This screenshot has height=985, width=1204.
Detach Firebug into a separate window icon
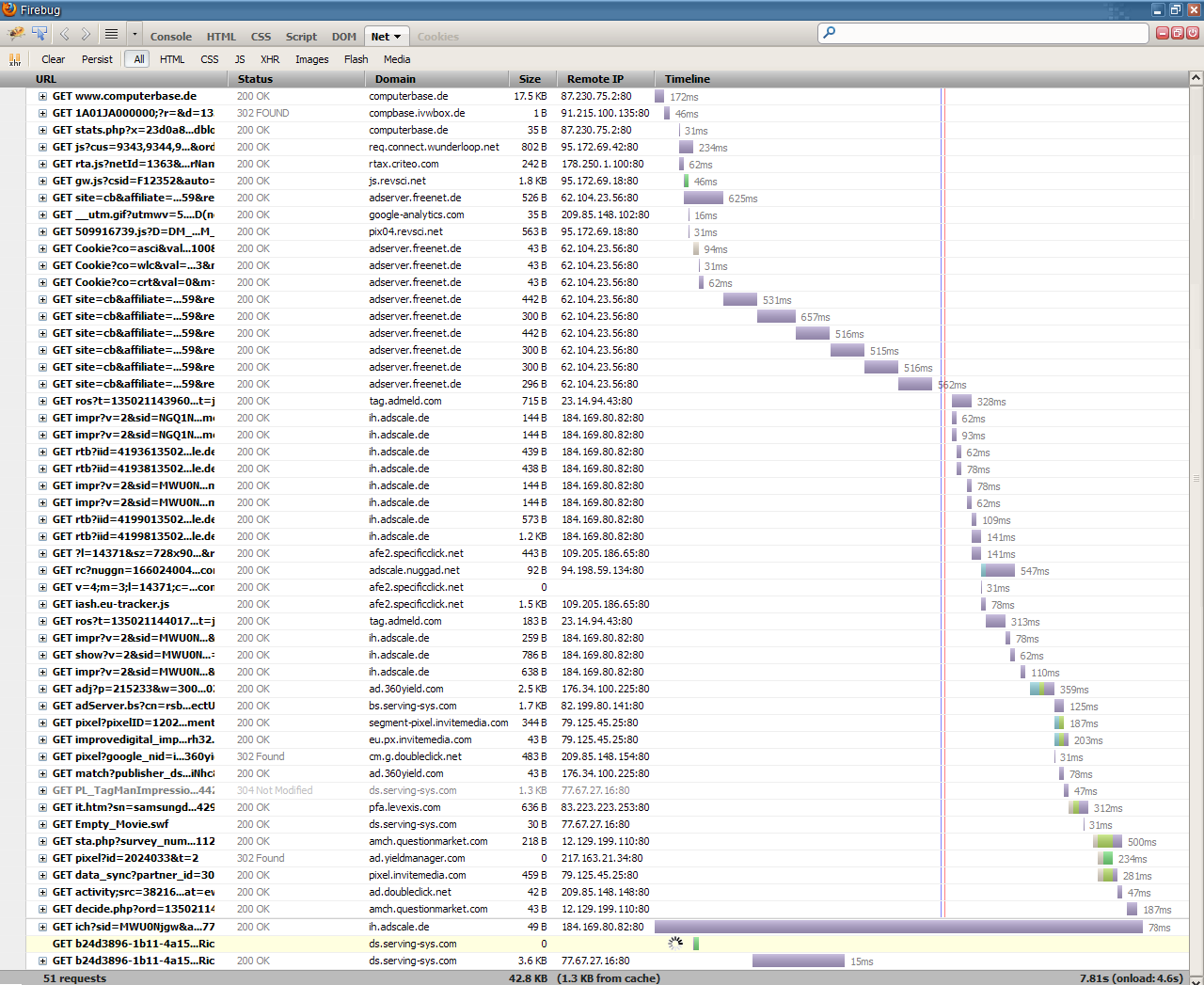(x=1178, y=33)
